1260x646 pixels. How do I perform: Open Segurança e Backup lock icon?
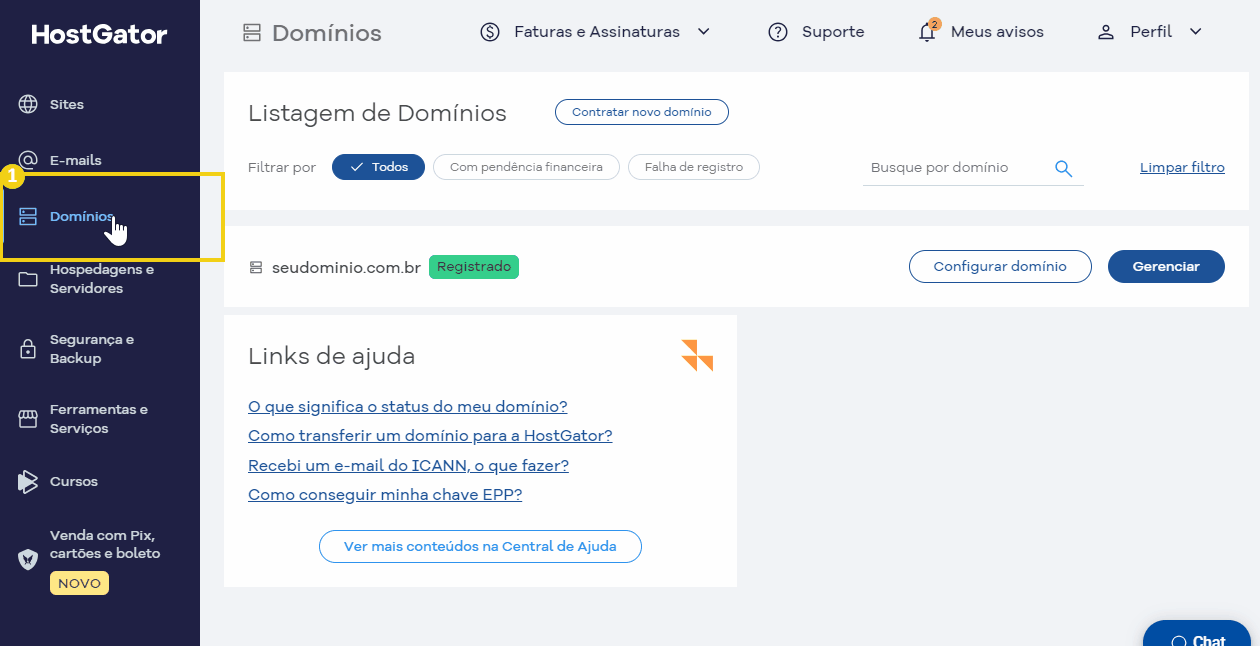pos(28,349)
